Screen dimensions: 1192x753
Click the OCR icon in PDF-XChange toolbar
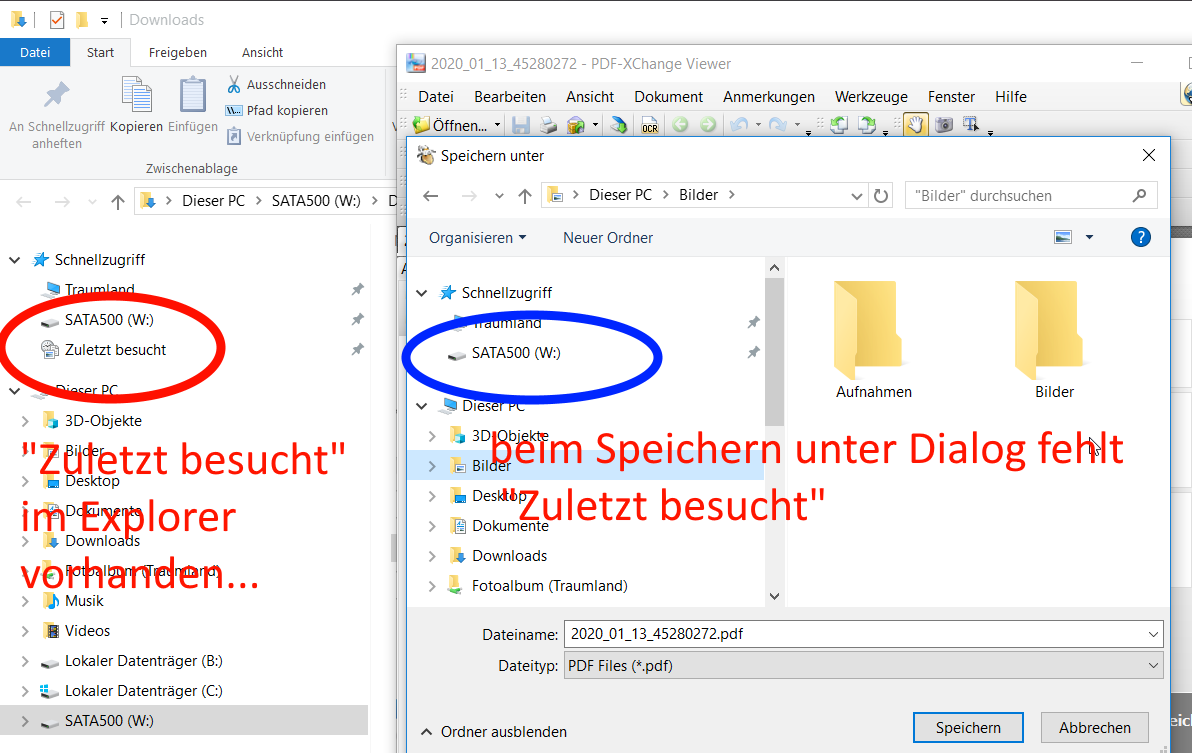650,125
